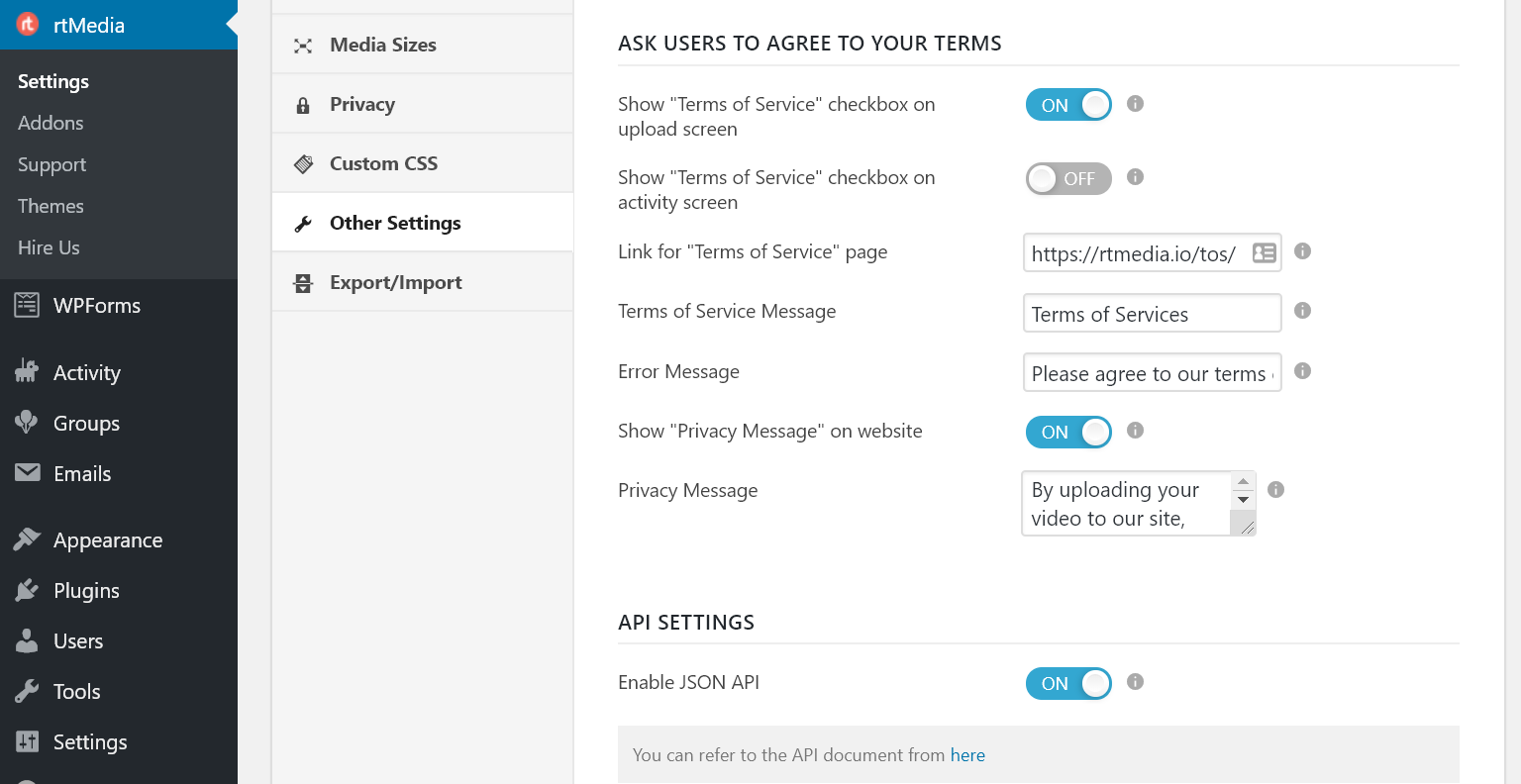The height and width of the screenshot is (784, 1521).
Task: Click the info icon next to Privacy Message
Action: (1275, 489)
